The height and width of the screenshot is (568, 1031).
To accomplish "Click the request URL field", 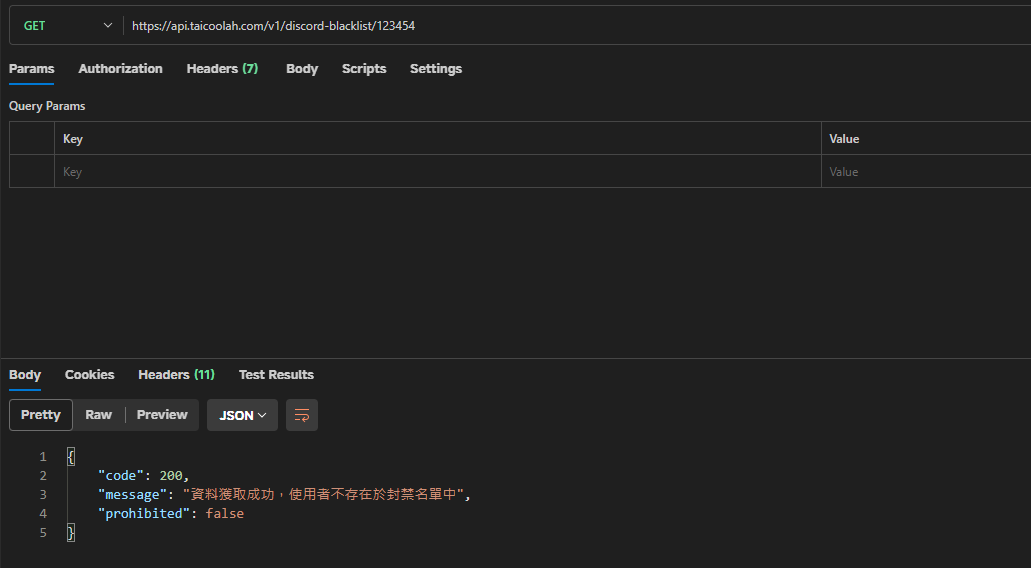I will (x=570, y=26).
